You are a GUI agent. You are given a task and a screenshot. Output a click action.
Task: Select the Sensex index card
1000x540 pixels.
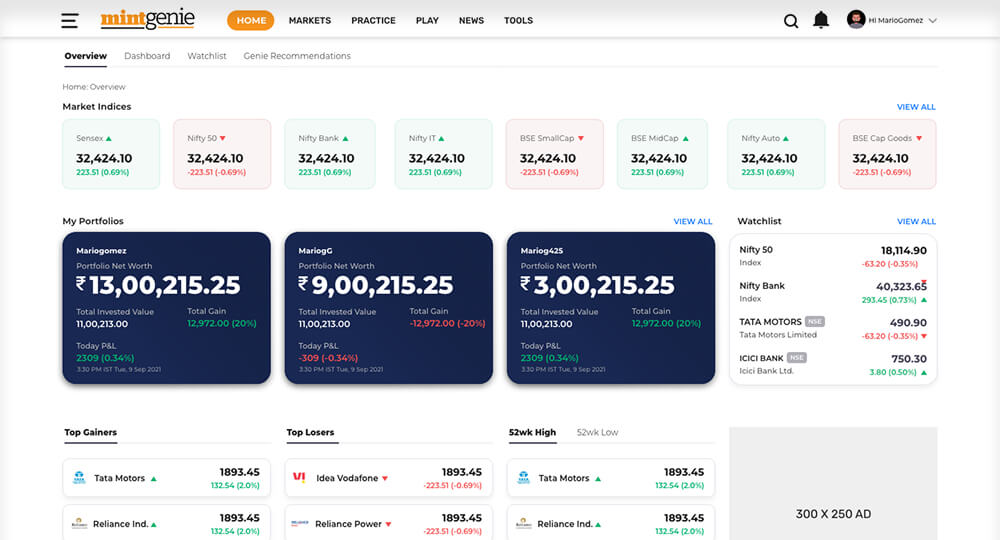point(110,154)
